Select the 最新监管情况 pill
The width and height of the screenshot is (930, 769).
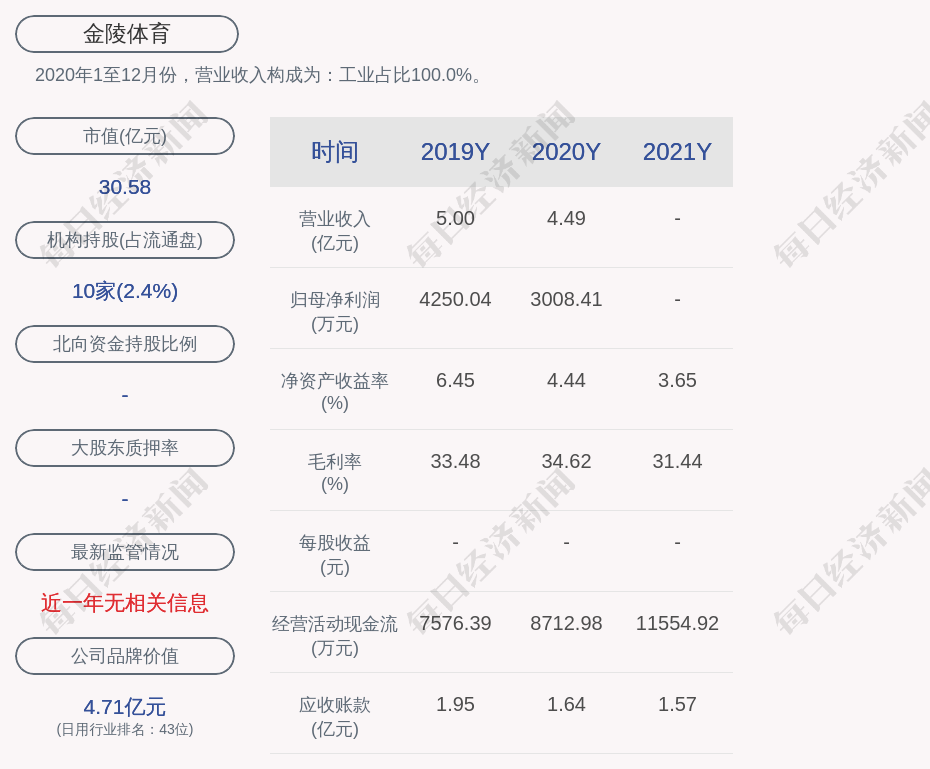(125, 552)
